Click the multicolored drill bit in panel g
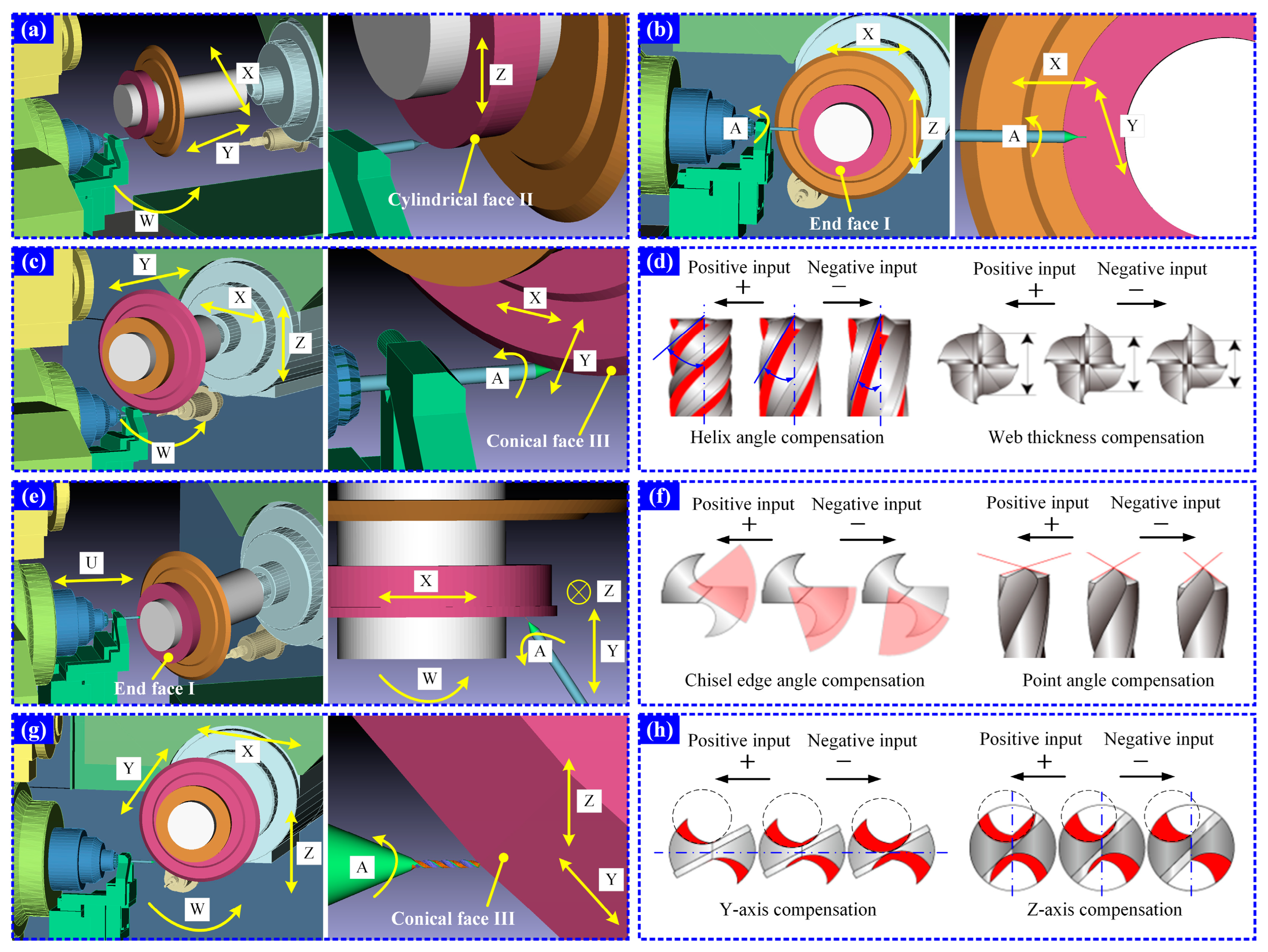This screenshot has width=1268, height=952. [446, 863]
